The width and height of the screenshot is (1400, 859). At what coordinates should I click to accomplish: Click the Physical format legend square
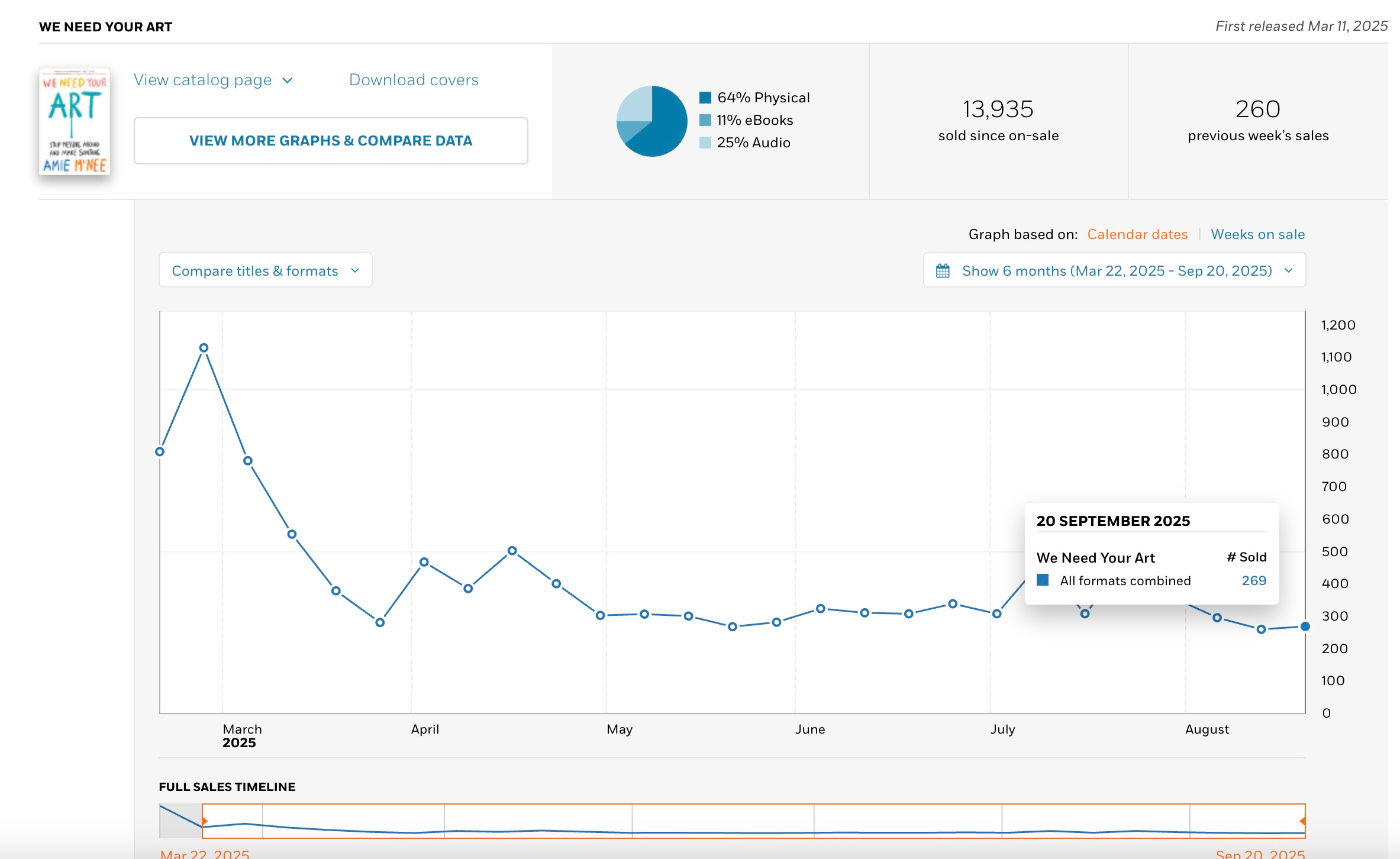click(705, 98)
